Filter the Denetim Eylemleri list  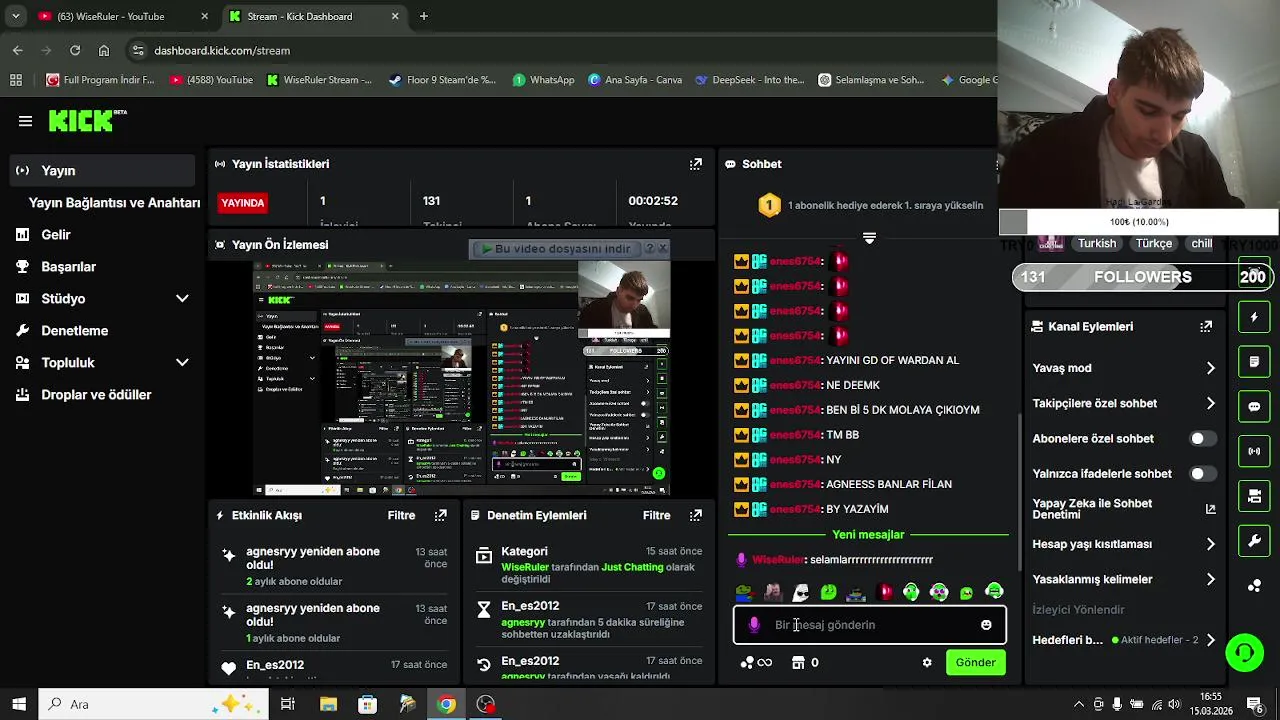pyautogui.click(x=656, y=515)
